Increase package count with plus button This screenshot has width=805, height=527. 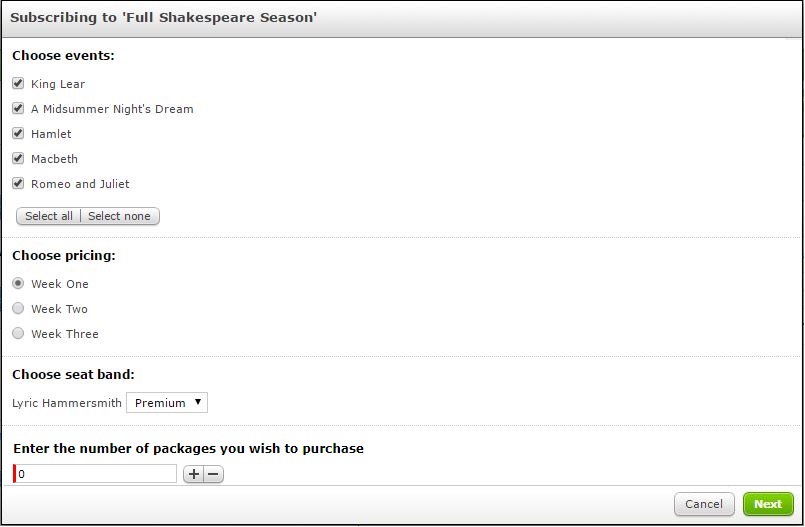pyautogui.click(x=193, y=475)
